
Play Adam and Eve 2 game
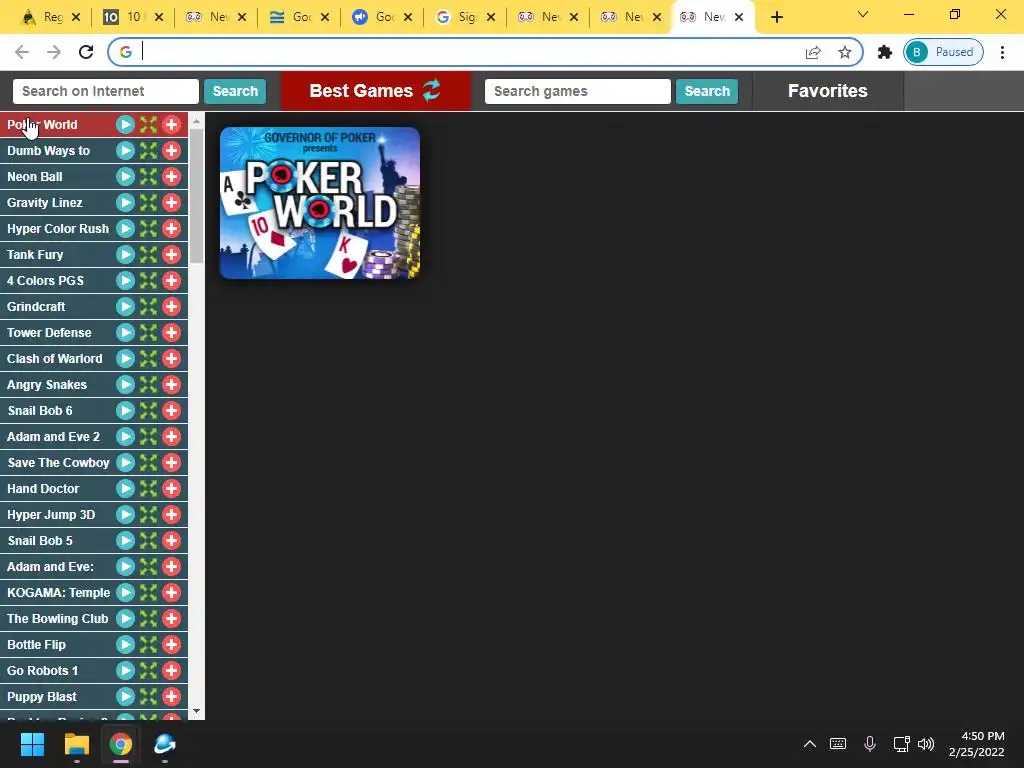click(125, 436)
